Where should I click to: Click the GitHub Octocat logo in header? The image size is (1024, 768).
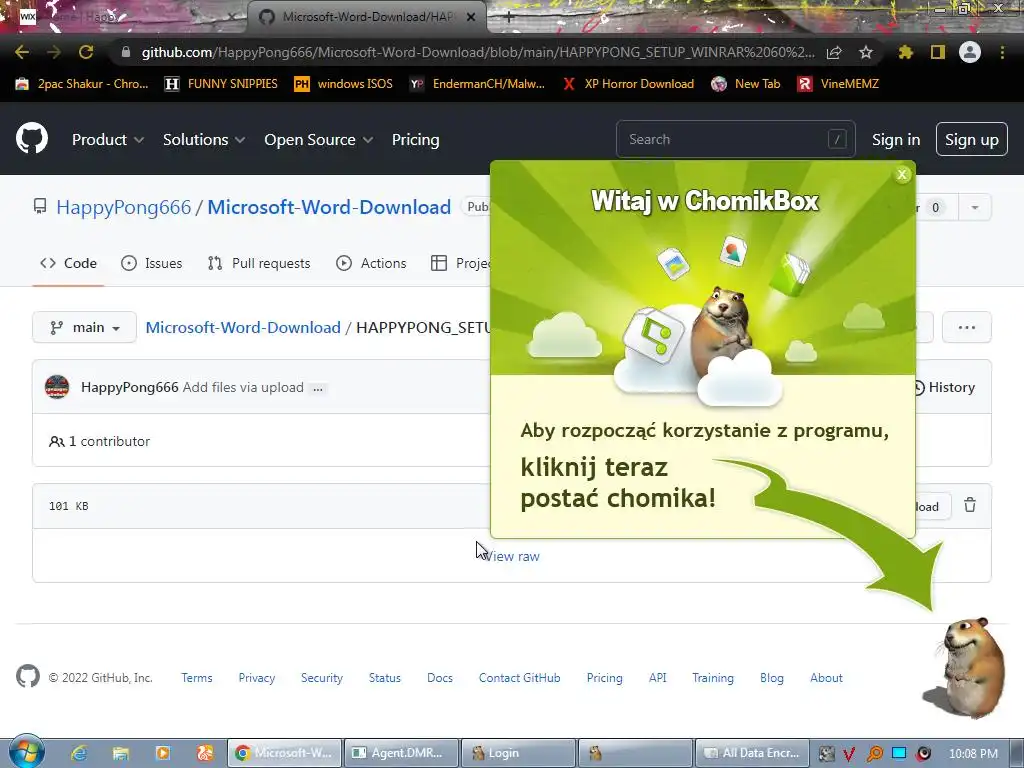[32, 138]
